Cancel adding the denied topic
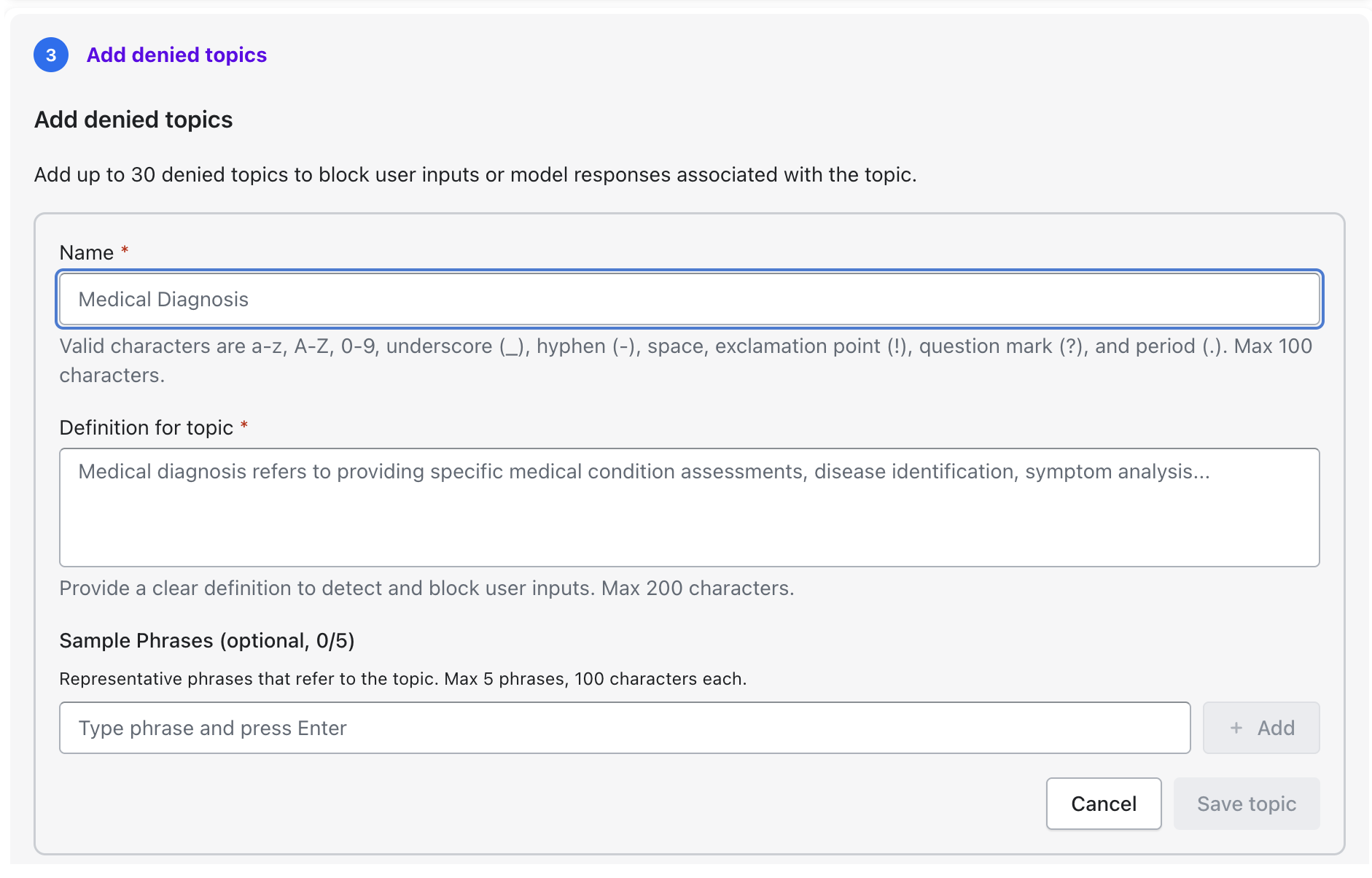This screenshot has width=1372, height=878. [1103, 804]
